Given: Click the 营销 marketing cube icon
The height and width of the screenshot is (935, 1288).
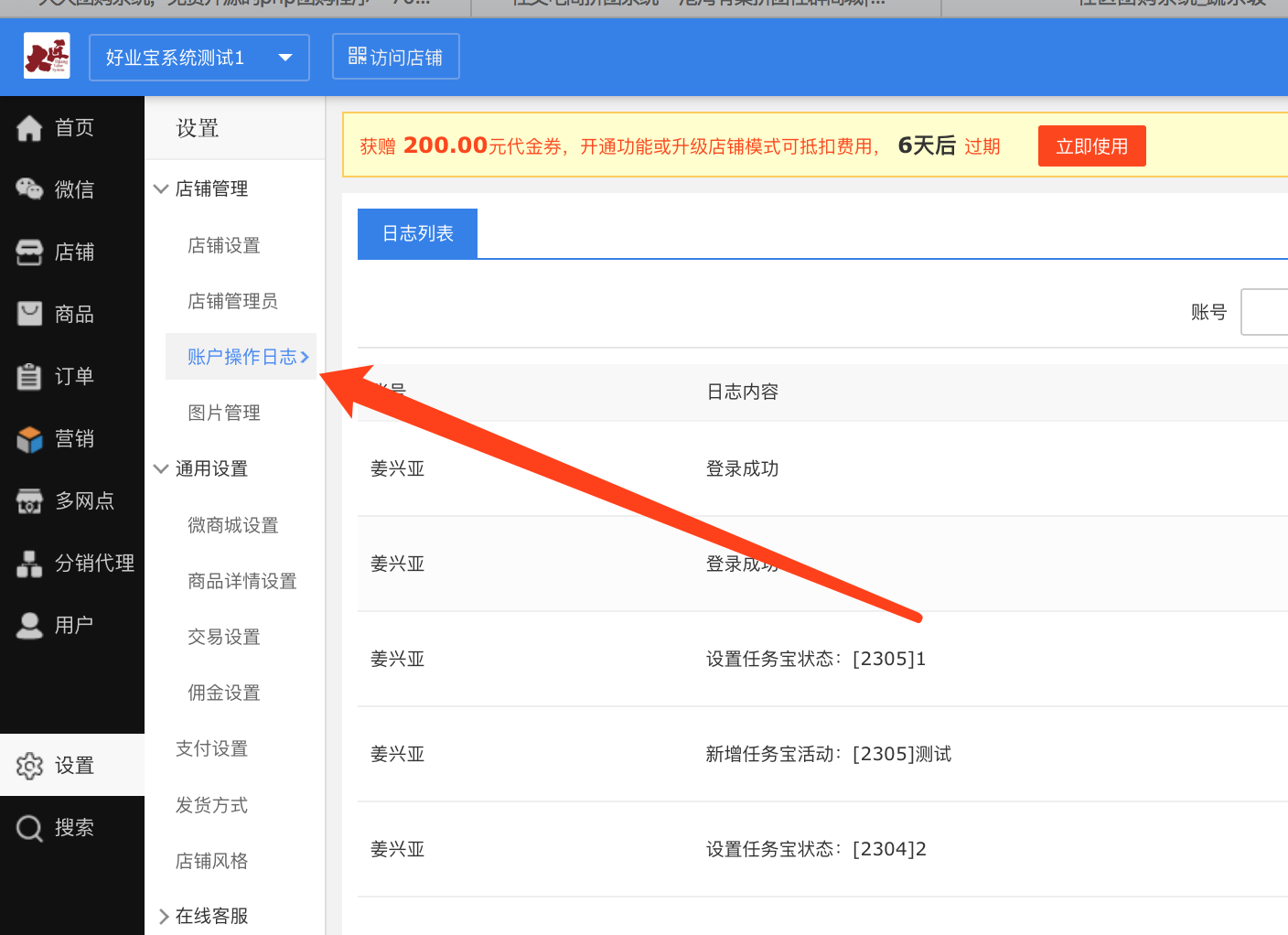Looking at the screenshot, I should pos(29,439).
